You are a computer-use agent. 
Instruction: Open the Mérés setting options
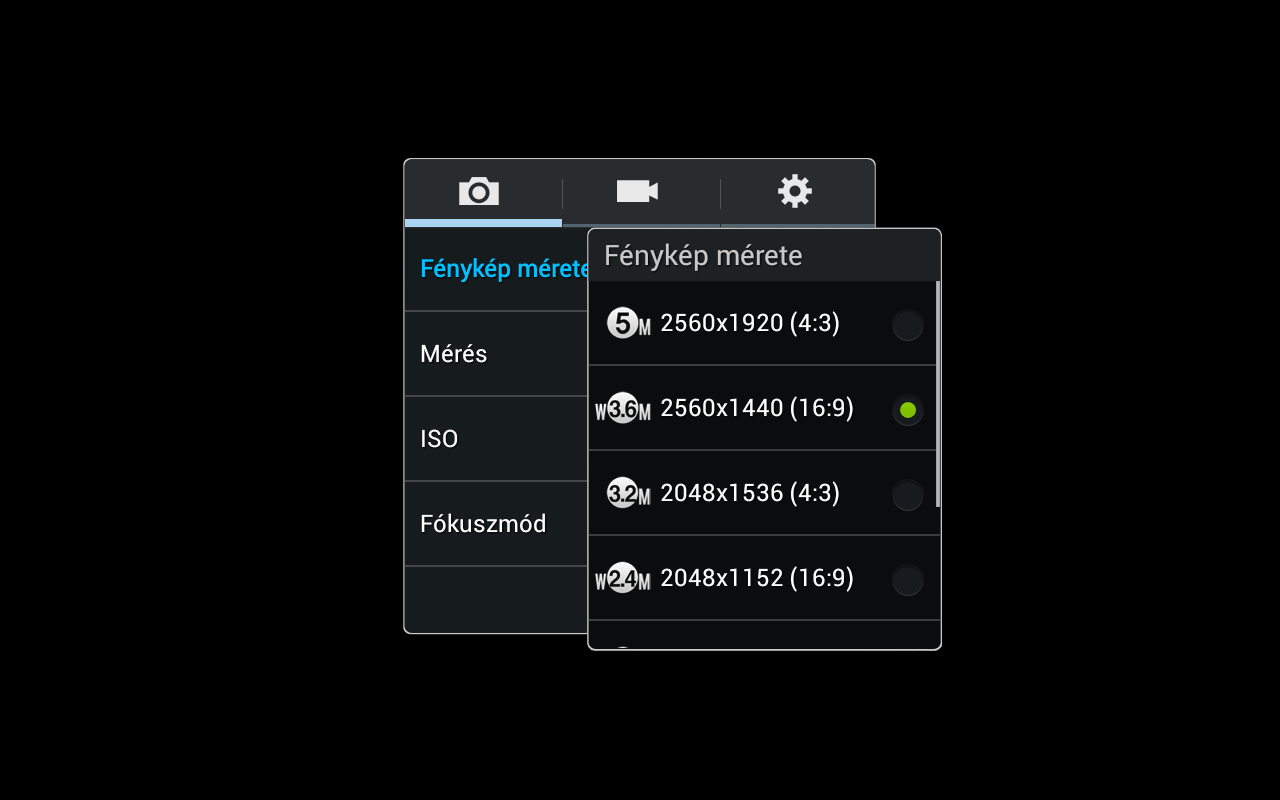(496, 354)
